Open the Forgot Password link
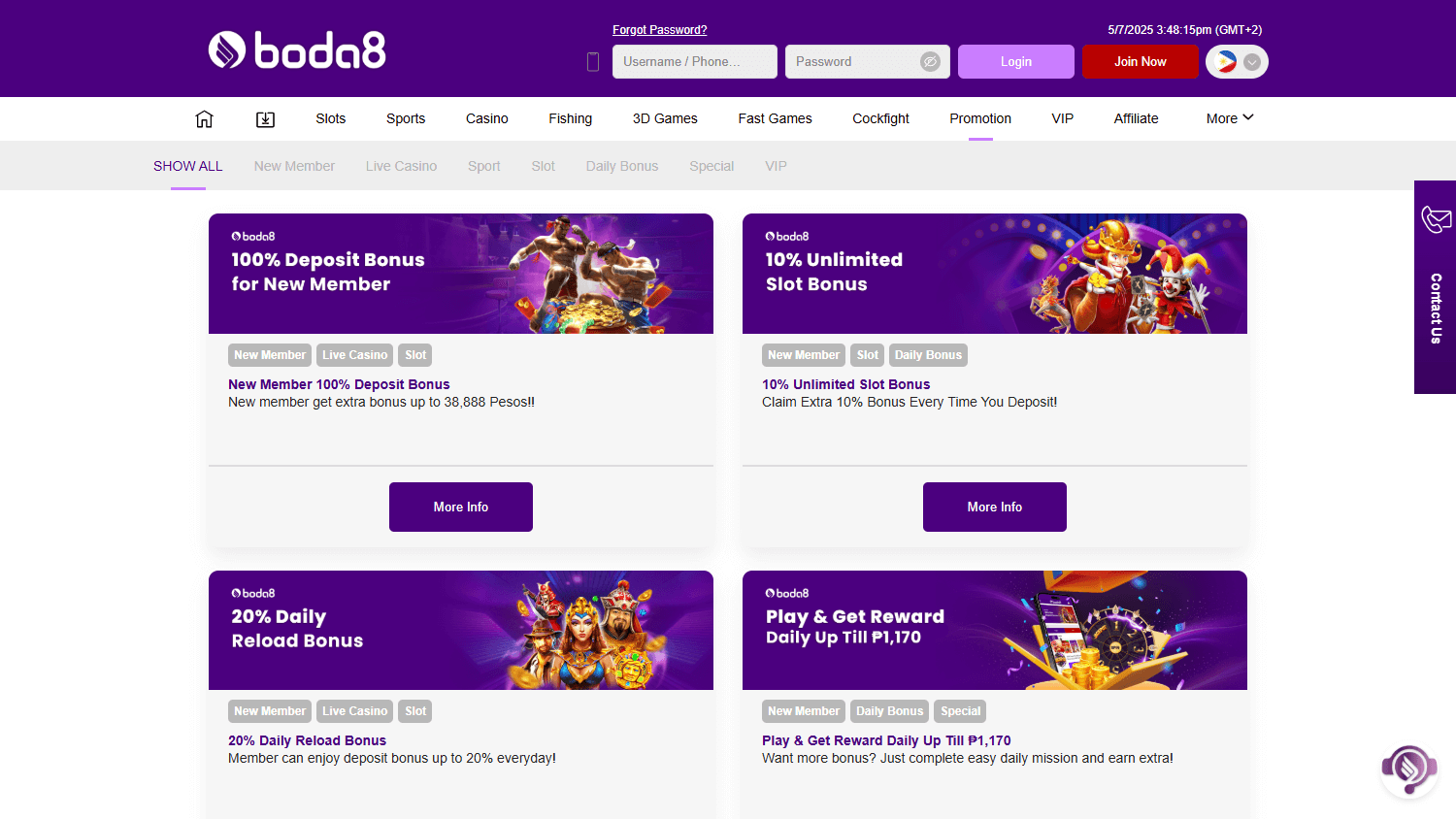 pos(660,30)
